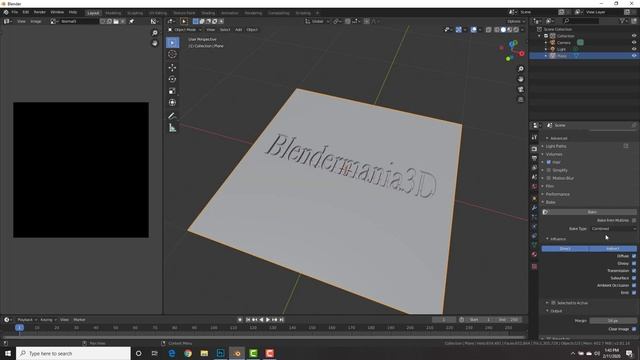Viewport: 640px width, 360px height.
Task: Open the viewport Options popover button
Action: pos(516,21)
